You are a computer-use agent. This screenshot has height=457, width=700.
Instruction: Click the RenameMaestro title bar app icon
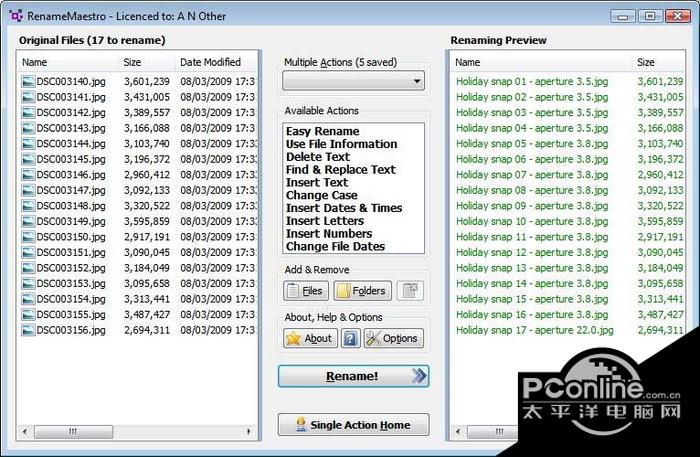pos(16,16)
